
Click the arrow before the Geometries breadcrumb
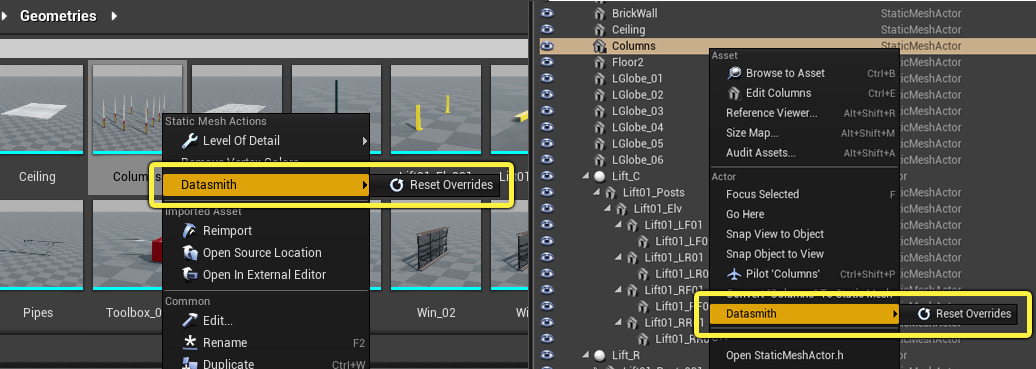click(5, 16)
